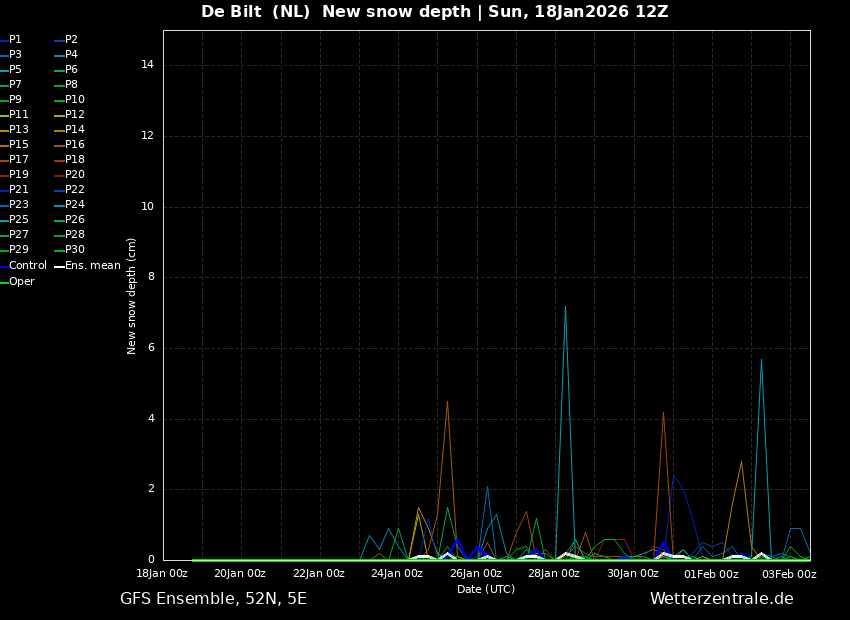Click the 01Feb 00z x-axis tick

tap(711, 574)
